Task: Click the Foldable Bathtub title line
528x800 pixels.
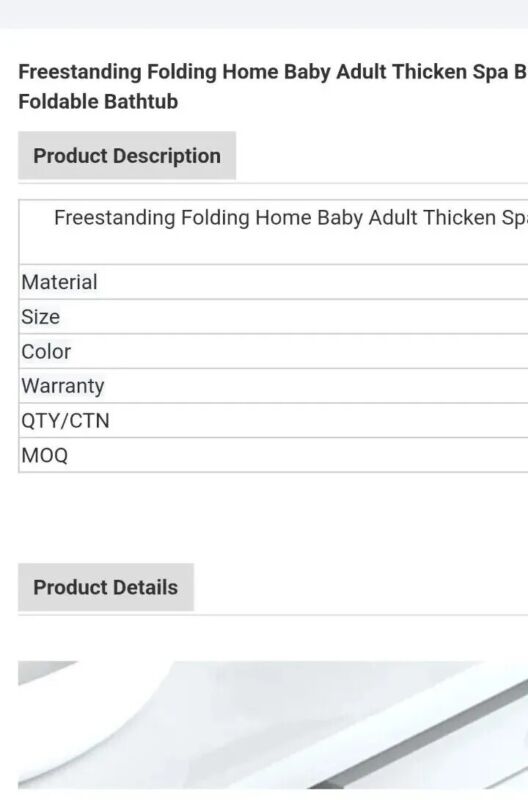Action: 98,102
